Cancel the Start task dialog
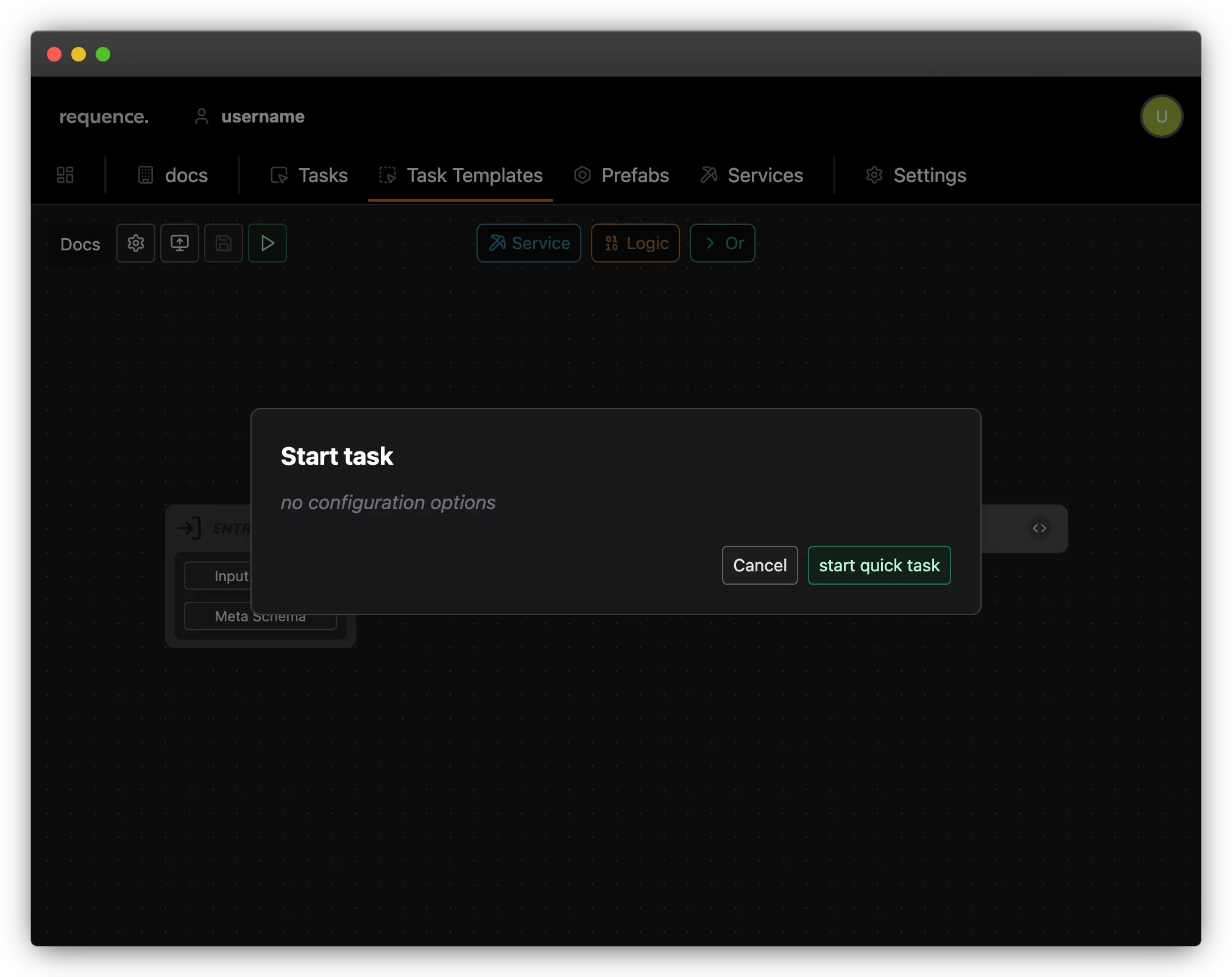The width and height of the screenshot is (1232, 977). point(759,565)
